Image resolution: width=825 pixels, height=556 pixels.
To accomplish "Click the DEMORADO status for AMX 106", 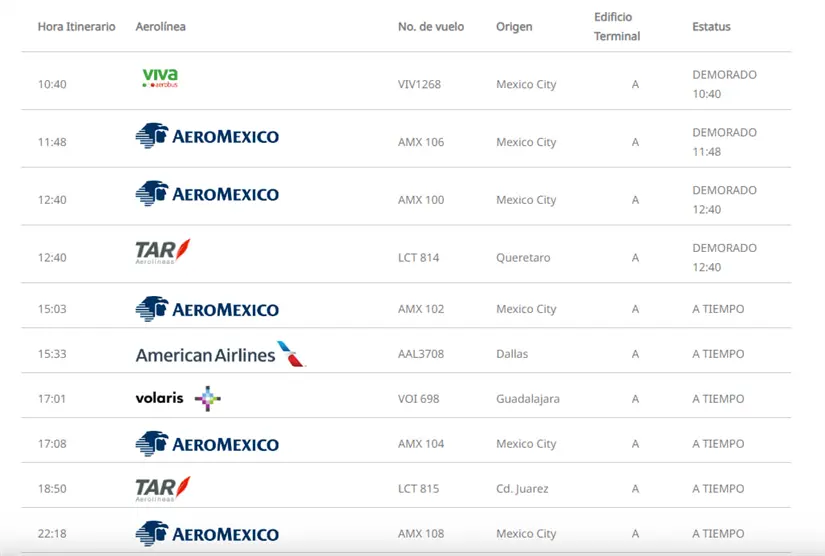I will click(x=724, y=133).
